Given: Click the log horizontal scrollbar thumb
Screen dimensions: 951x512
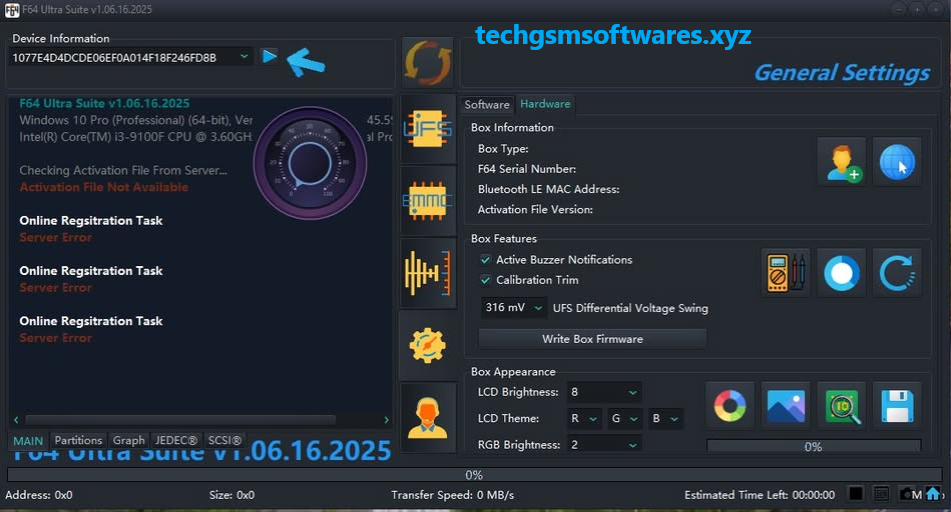Looking at the screenshot, I should click(180, 420).
